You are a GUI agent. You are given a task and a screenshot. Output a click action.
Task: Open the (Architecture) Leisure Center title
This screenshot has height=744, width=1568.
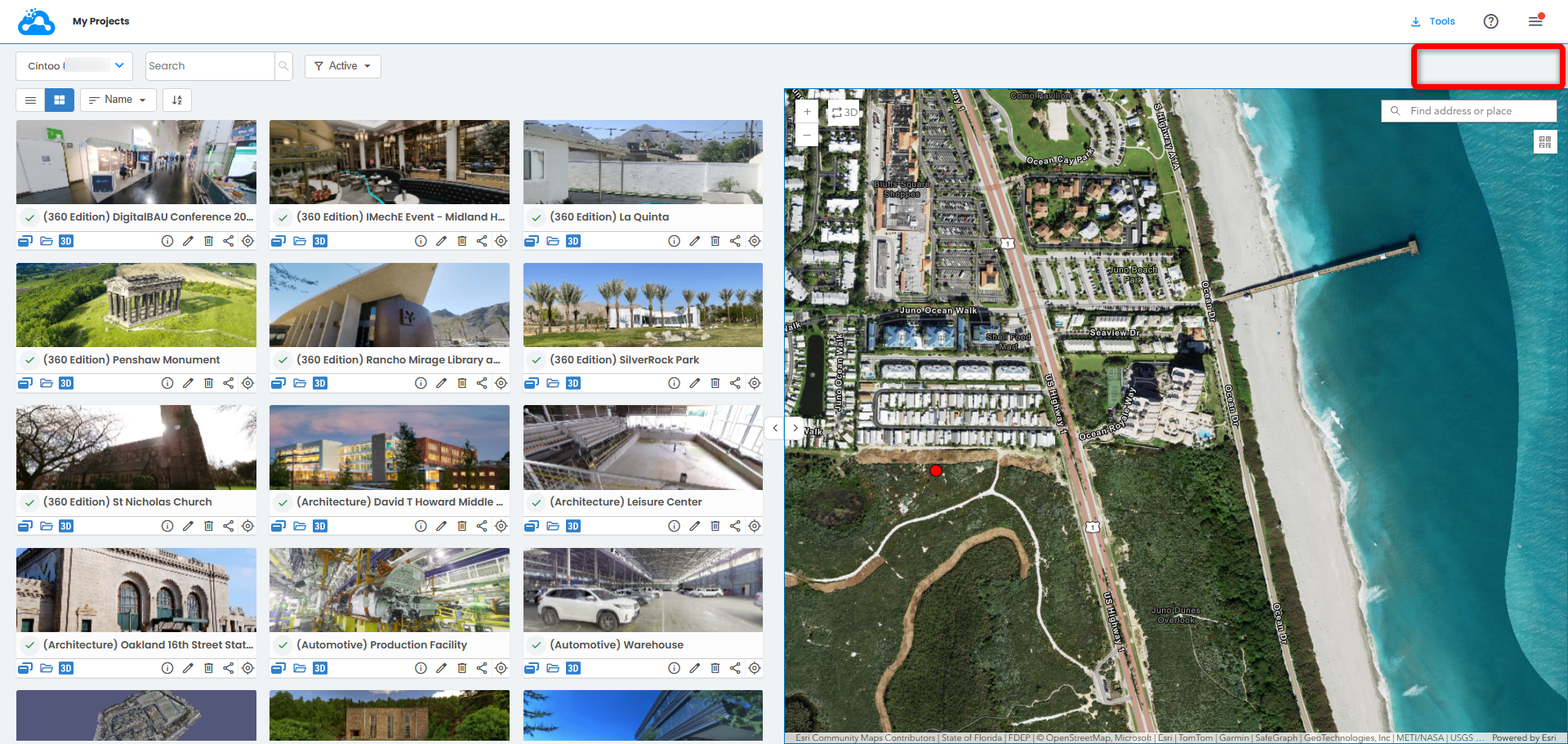[626, 502]
